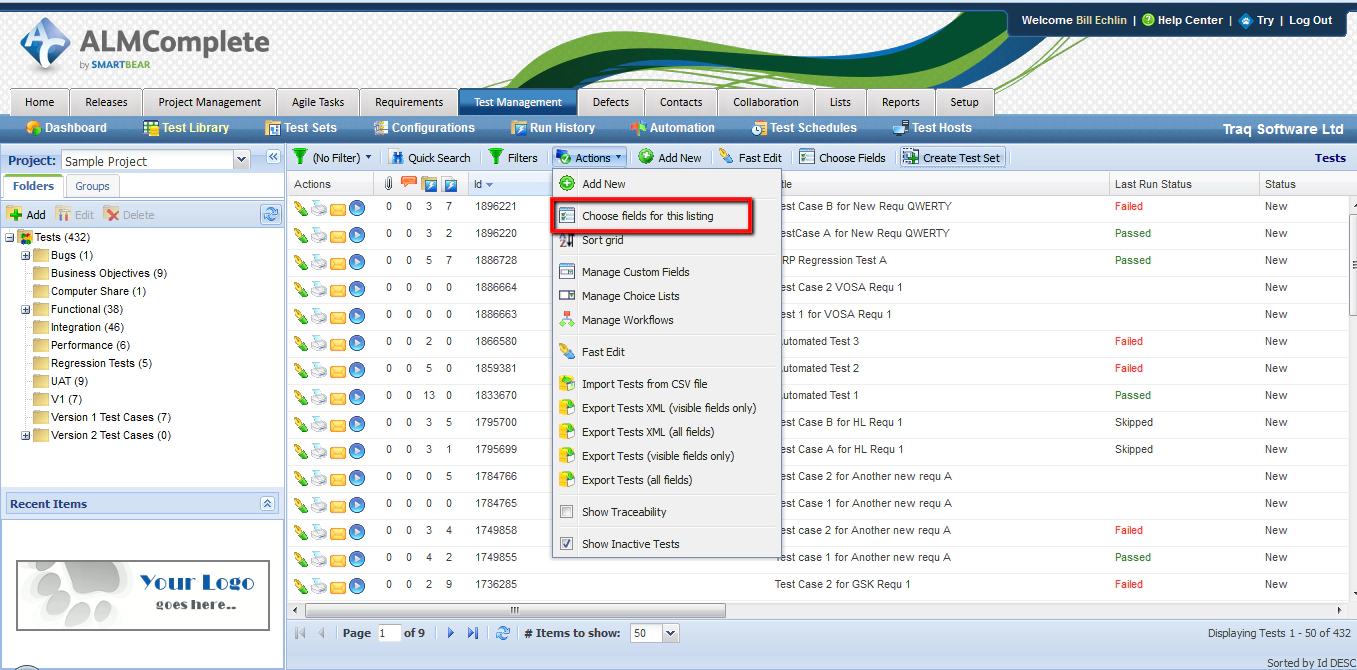
Task: Click the Create Test Set button
Action: coord(952,158)
